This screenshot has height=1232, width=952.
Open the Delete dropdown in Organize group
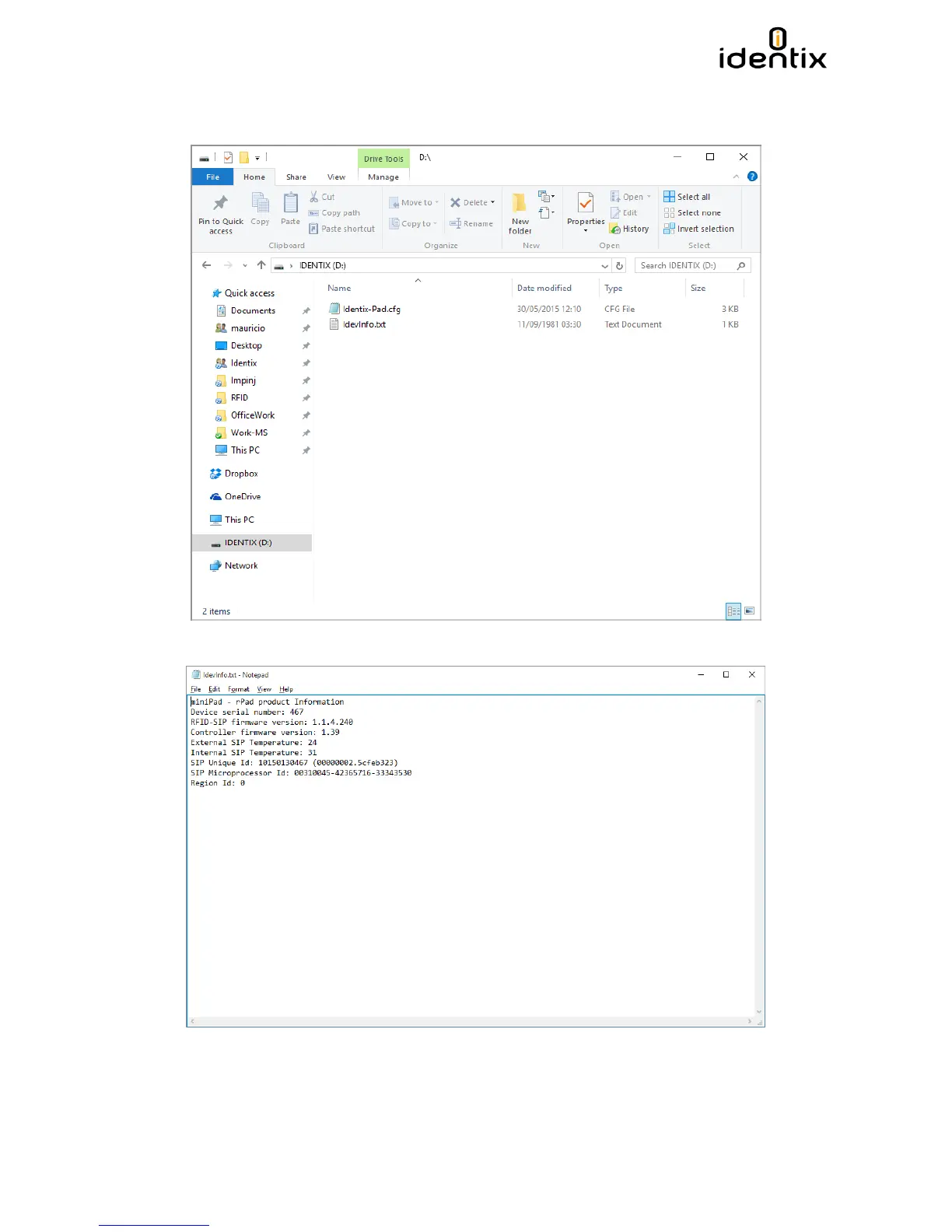pos(472,202)
